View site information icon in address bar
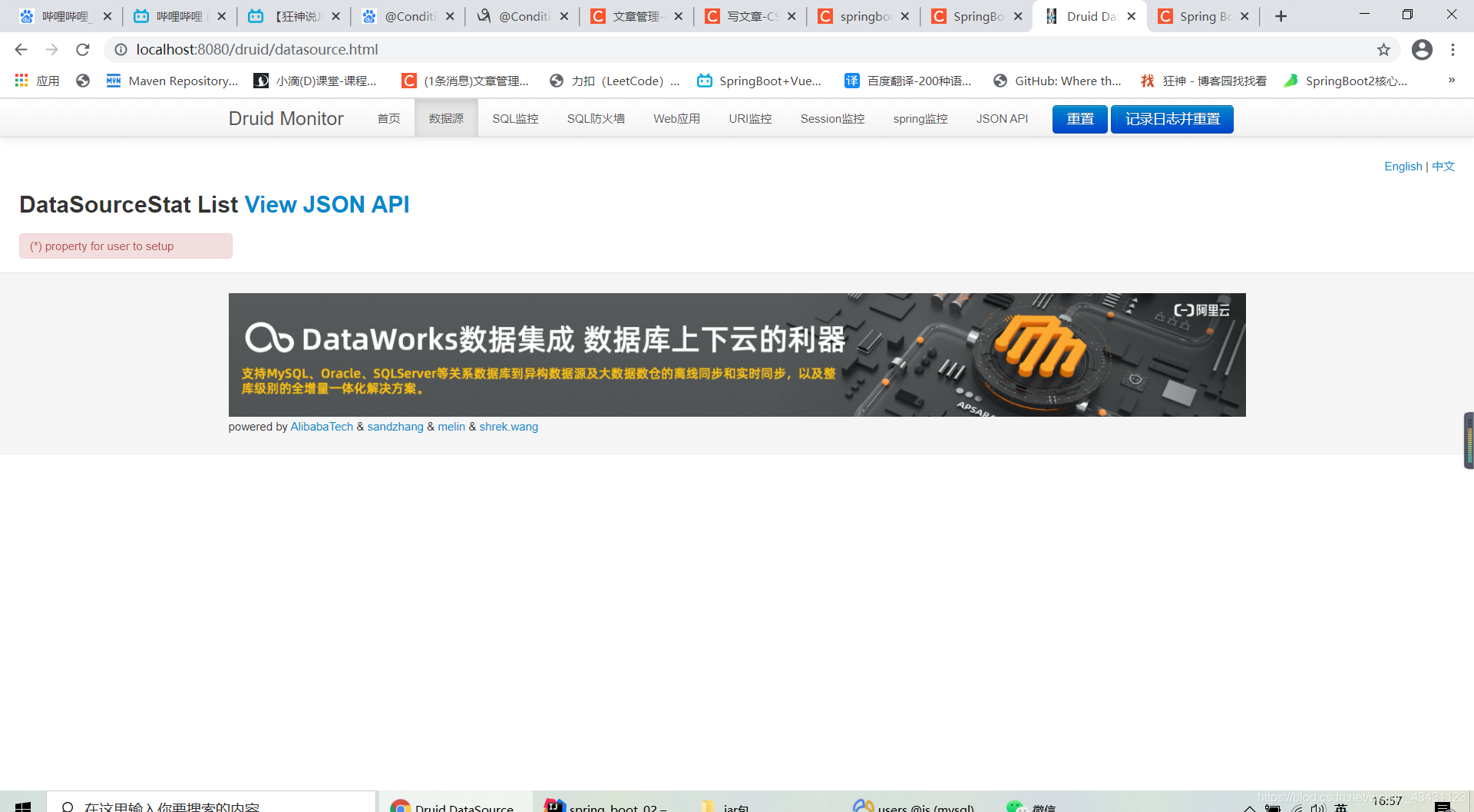The image size is (1474, 812). [121, 50]
